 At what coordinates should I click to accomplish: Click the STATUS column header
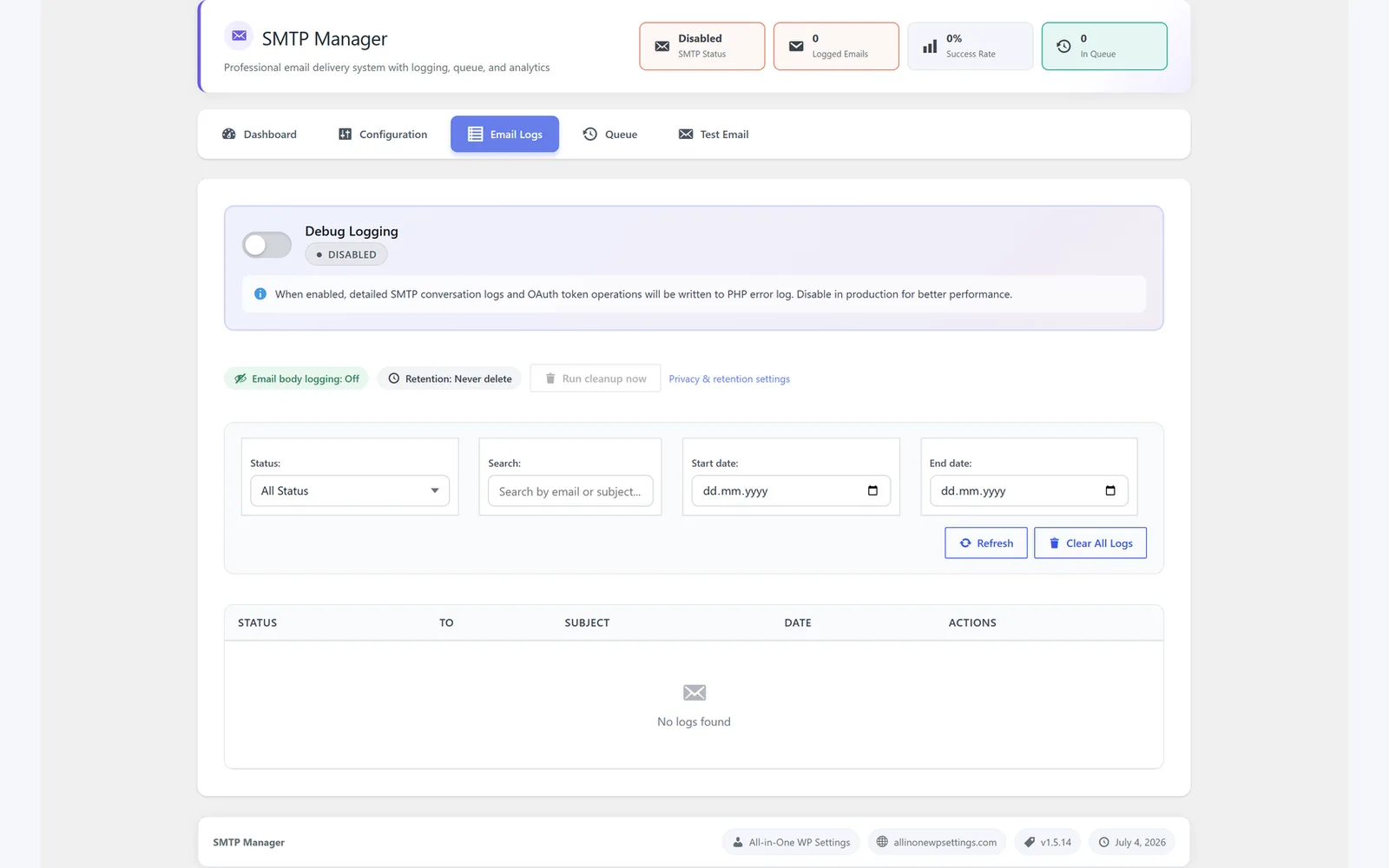tap(258, 623)
